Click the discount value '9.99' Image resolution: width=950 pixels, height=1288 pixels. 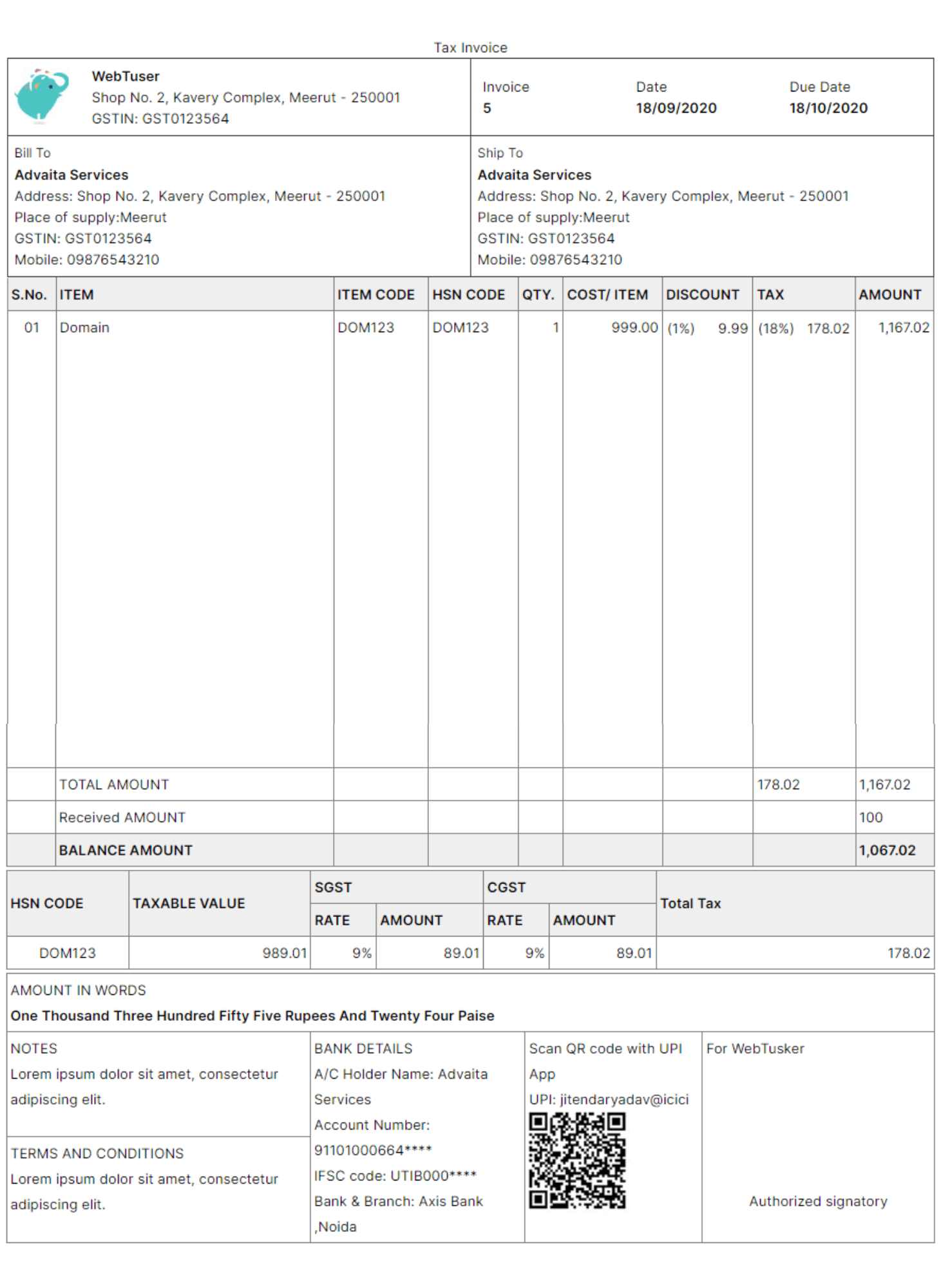tap(733, 328)
